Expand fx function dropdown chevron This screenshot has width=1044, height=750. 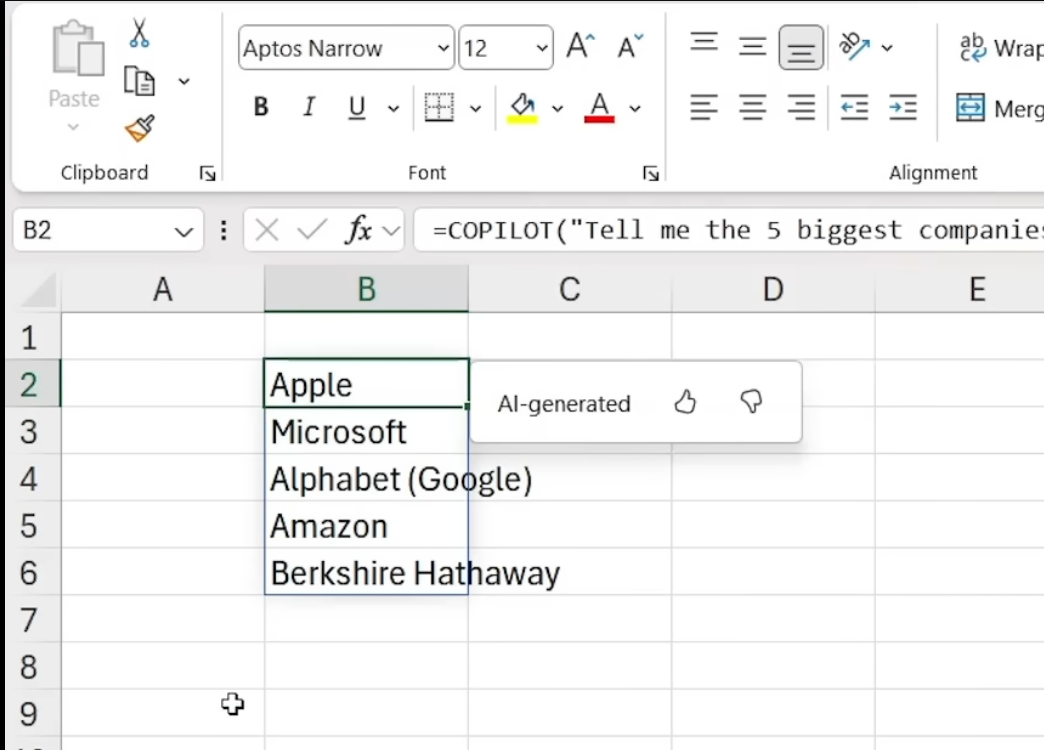point(392,231)
